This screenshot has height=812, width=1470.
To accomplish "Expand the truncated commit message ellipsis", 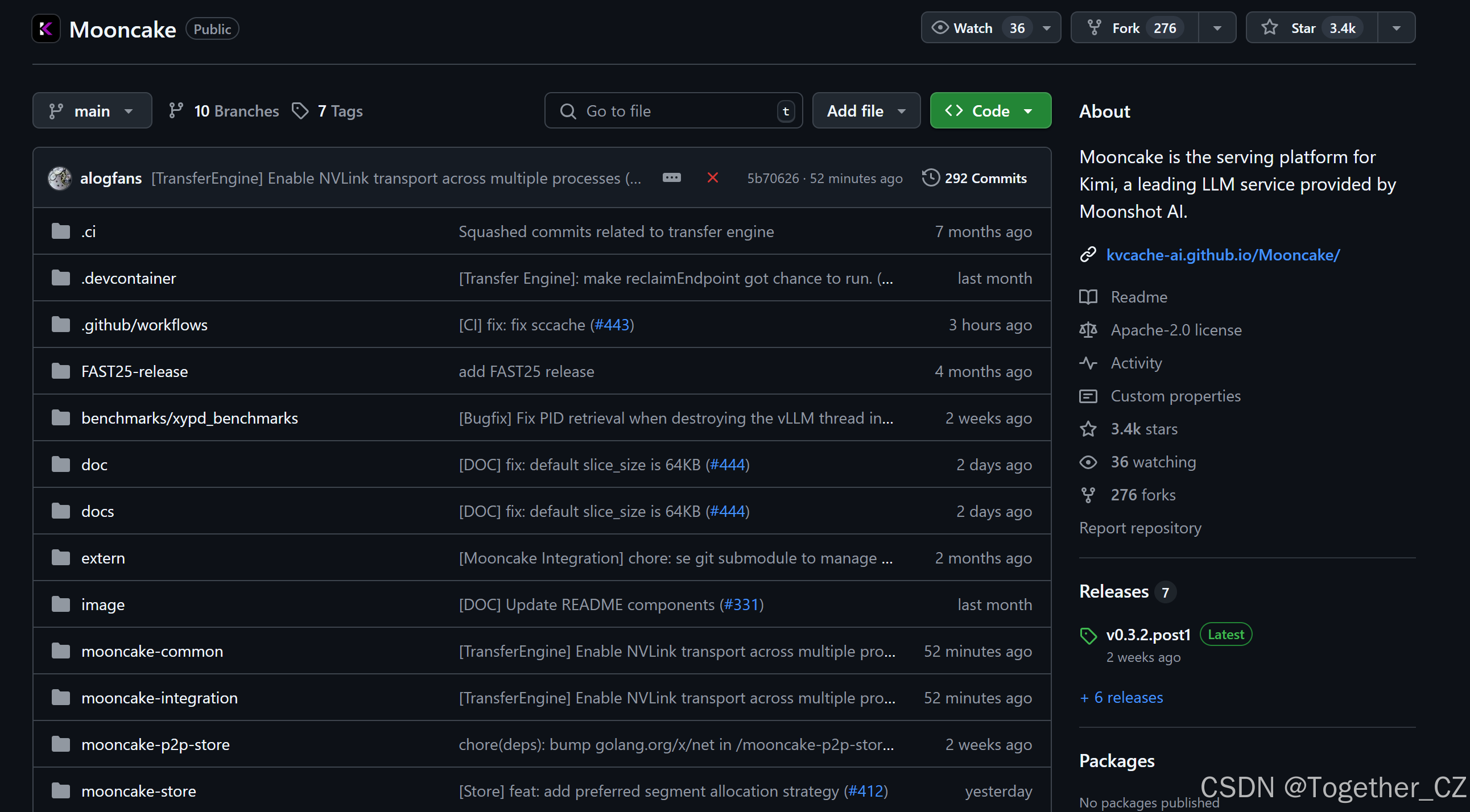I will 672,177.
